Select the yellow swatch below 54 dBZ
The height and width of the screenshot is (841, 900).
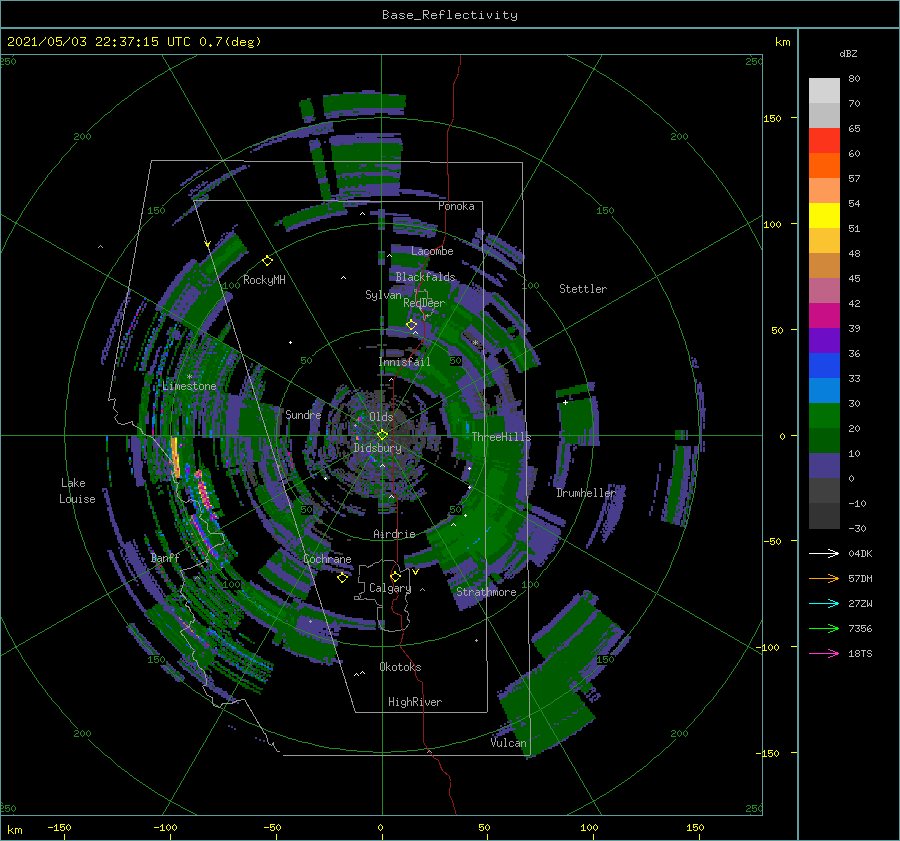point(824,215)
